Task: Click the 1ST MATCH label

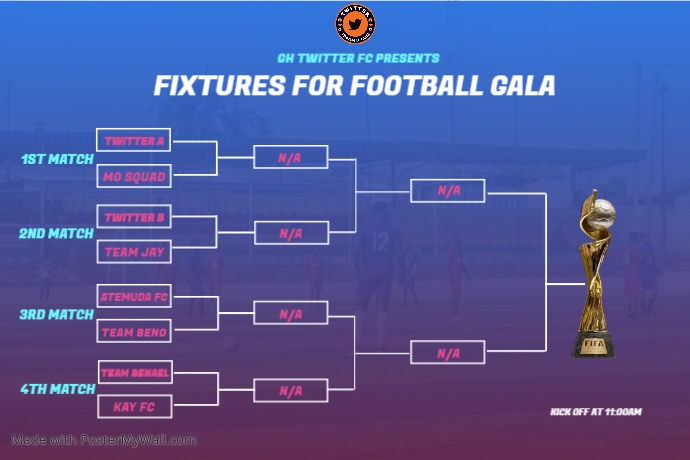Action: (57, 159)
